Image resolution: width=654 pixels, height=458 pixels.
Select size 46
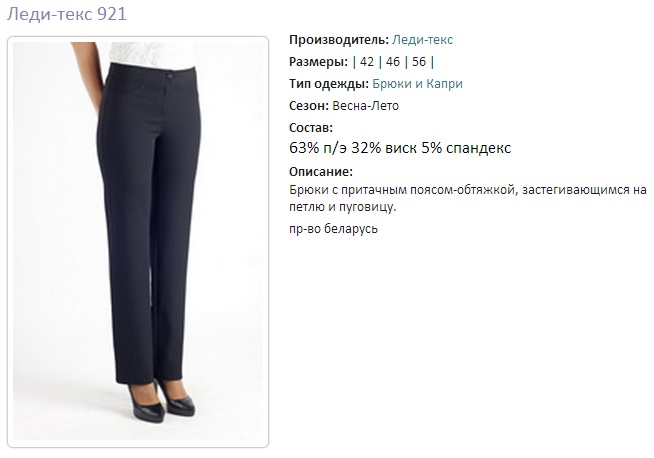(x=393, y=62)
